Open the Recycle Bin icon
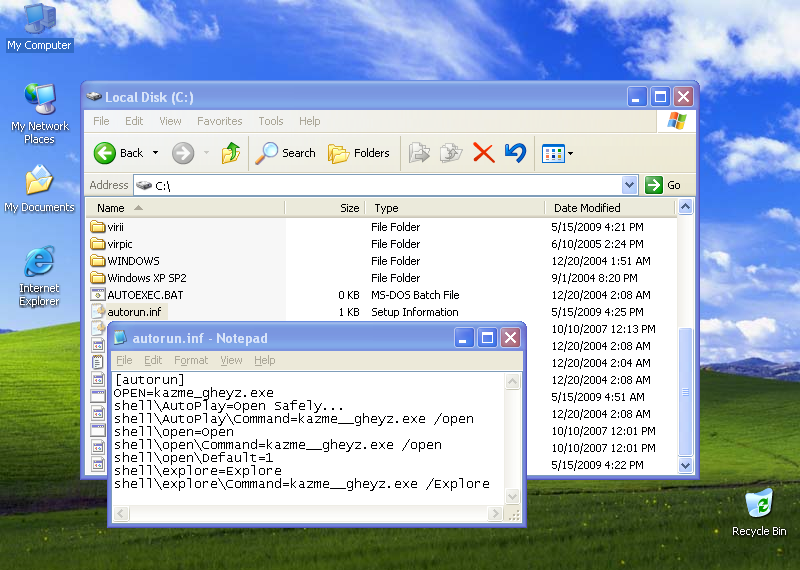800x570 pixels. [x=759, y=512]
